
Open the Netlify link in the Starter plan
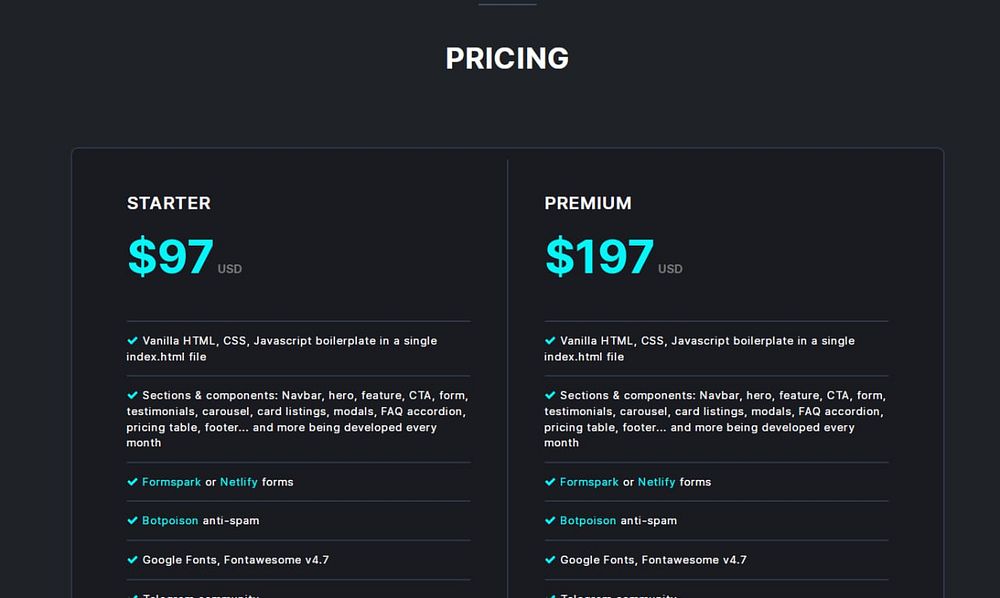[x=239, y=482]
